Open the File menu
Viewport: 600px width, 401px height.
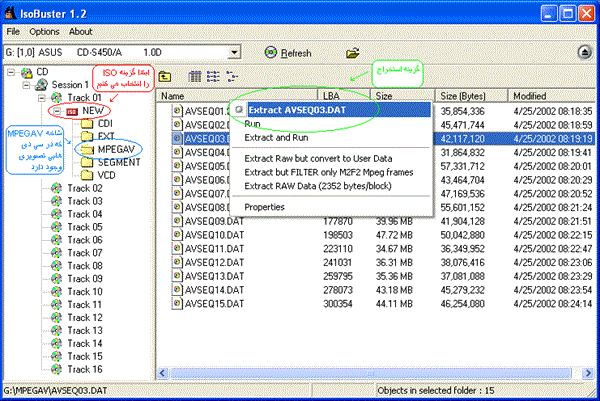[13, 32]
